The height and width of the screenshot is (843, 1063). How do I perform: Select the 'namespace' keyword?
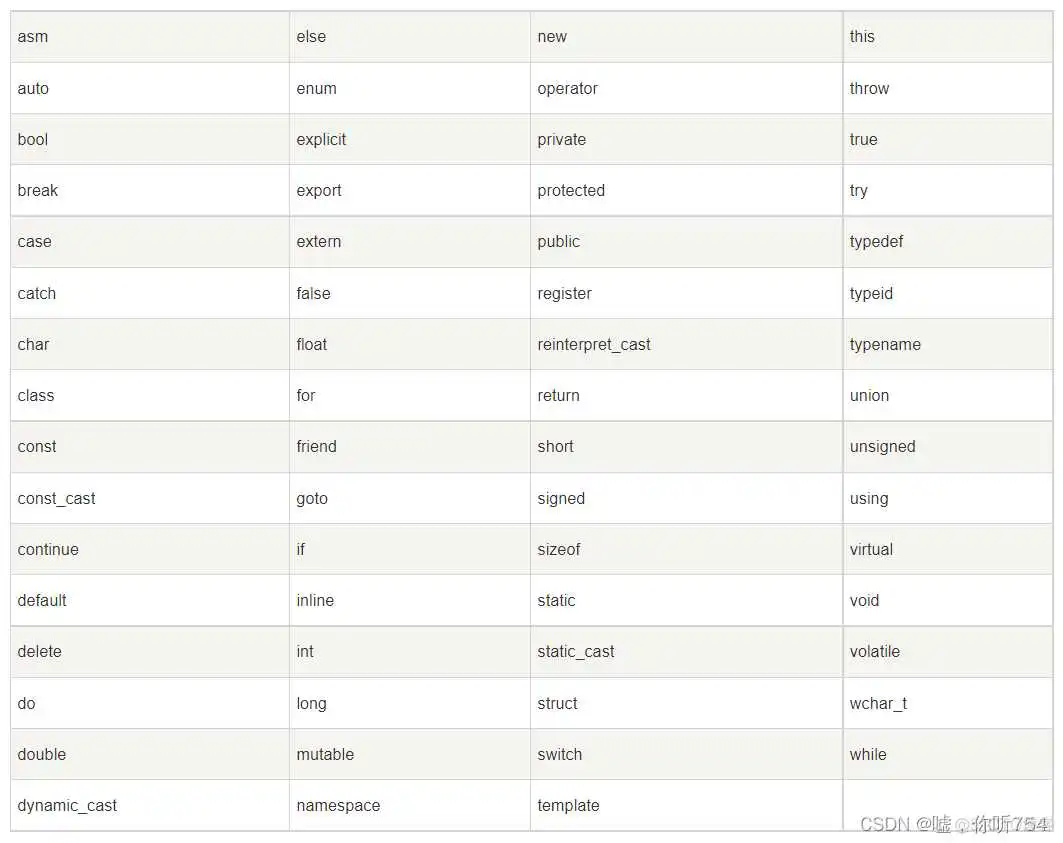tap(338, 806)
